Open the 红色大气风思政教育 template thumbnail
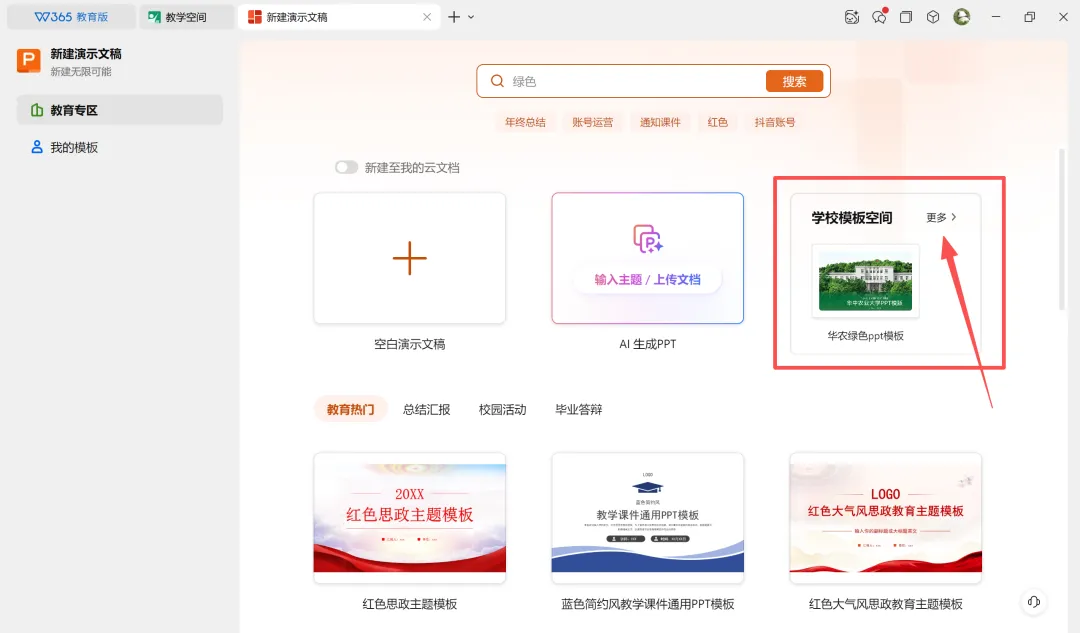The width and height of the screenshot is (1080, 633). 886,518
